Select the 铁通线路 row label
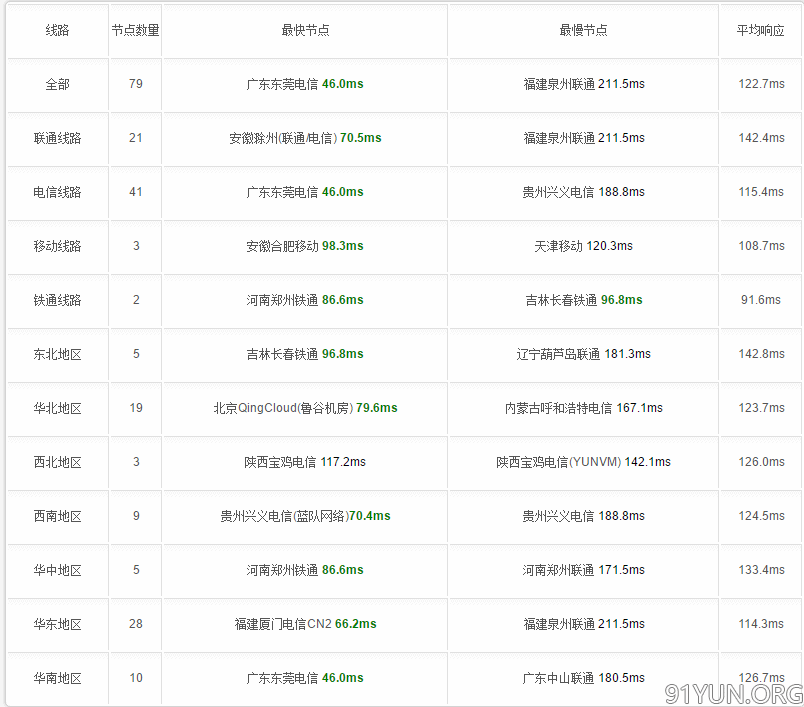804x707 pixels. coord(57,300)
